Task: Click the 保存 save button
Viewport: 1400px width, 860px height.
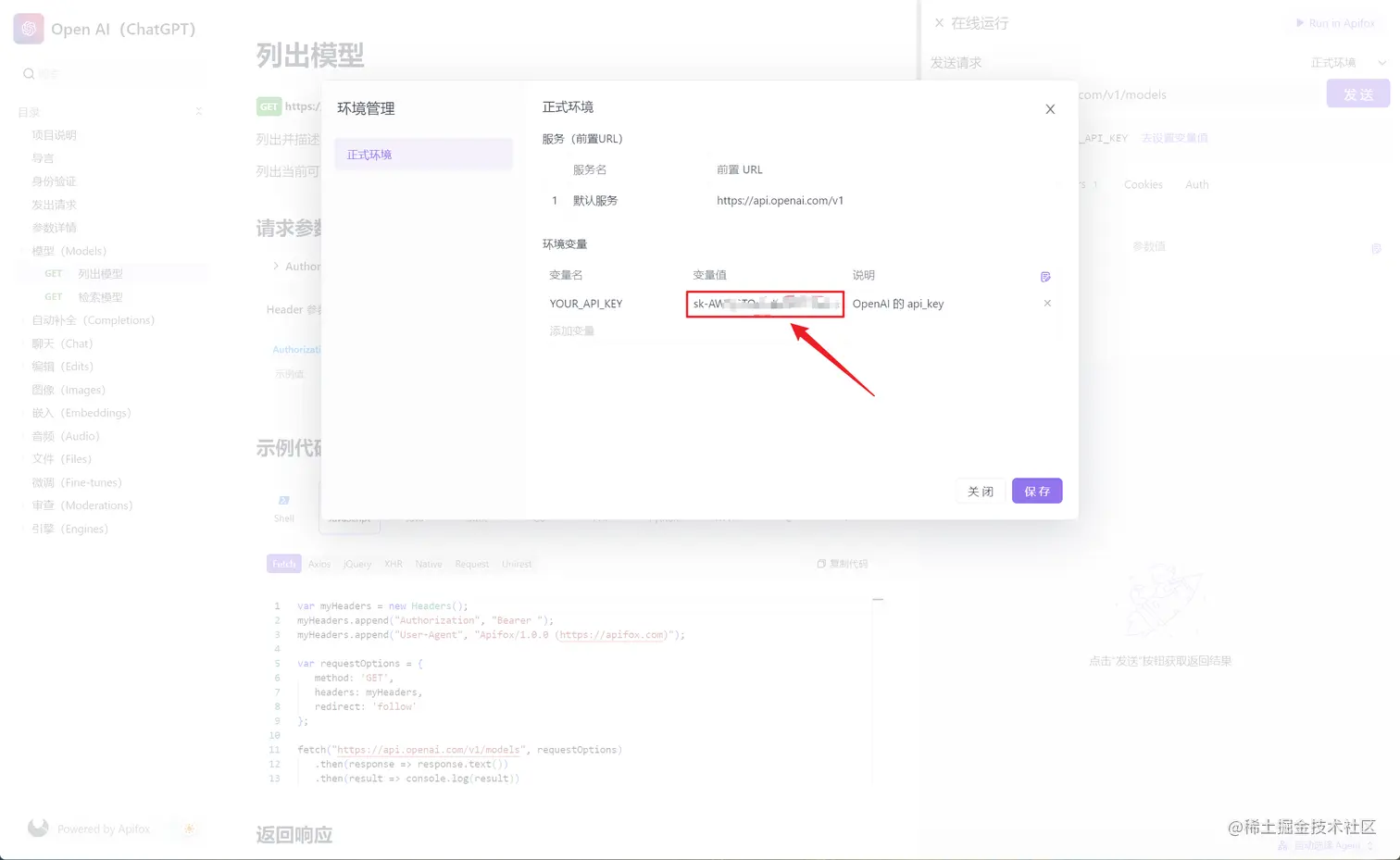Action: coord(1037,491)
